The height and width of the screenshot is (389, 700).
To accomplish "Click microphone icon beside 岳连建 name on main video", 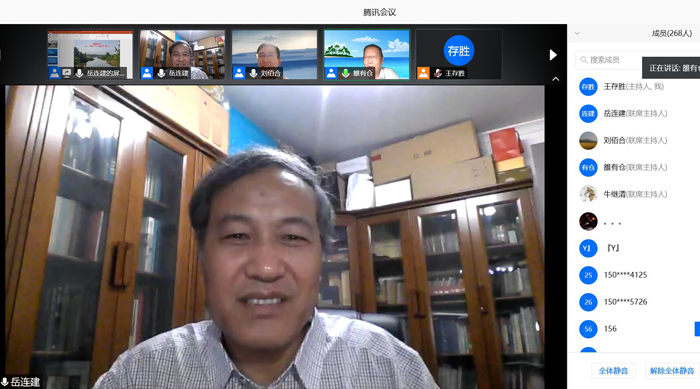I will click(x=4, y=382).
